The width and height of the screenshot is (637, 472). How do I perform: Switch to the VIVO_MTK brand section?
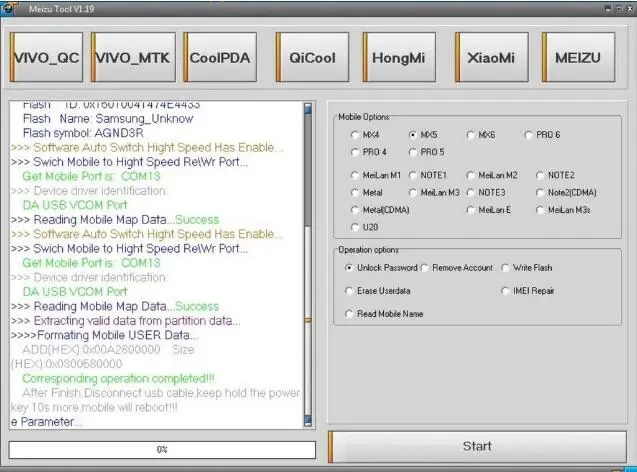coord(133,57)
